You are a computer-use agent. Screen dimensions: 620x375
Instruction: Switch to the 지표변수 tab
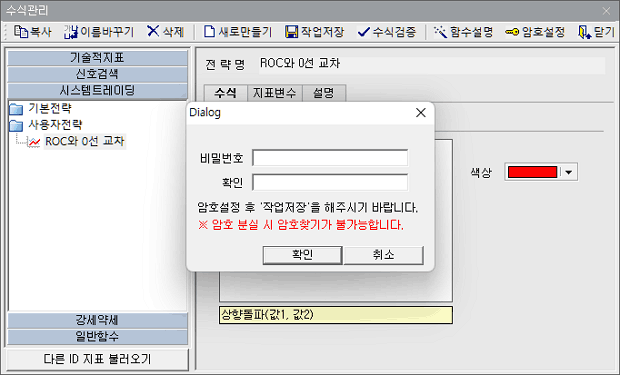tap(274, 93)
